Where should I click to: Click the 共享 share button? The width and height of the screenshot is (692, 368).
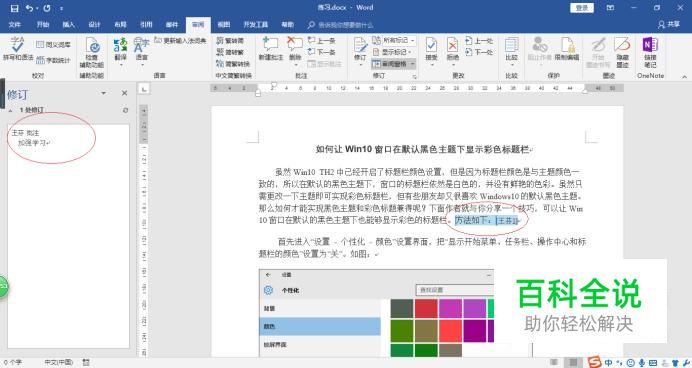669,25
